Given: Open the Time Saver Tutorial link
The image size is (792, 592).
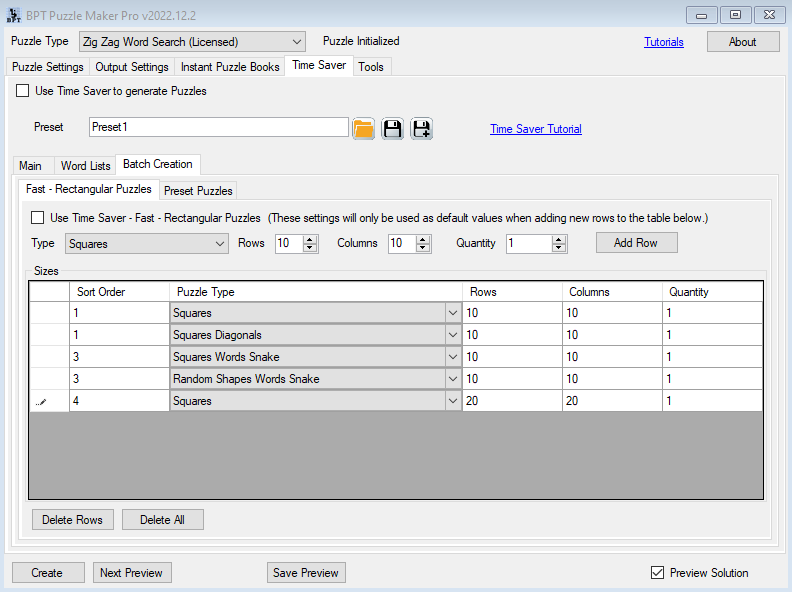Looking at the screenshot, I should 535,129.
